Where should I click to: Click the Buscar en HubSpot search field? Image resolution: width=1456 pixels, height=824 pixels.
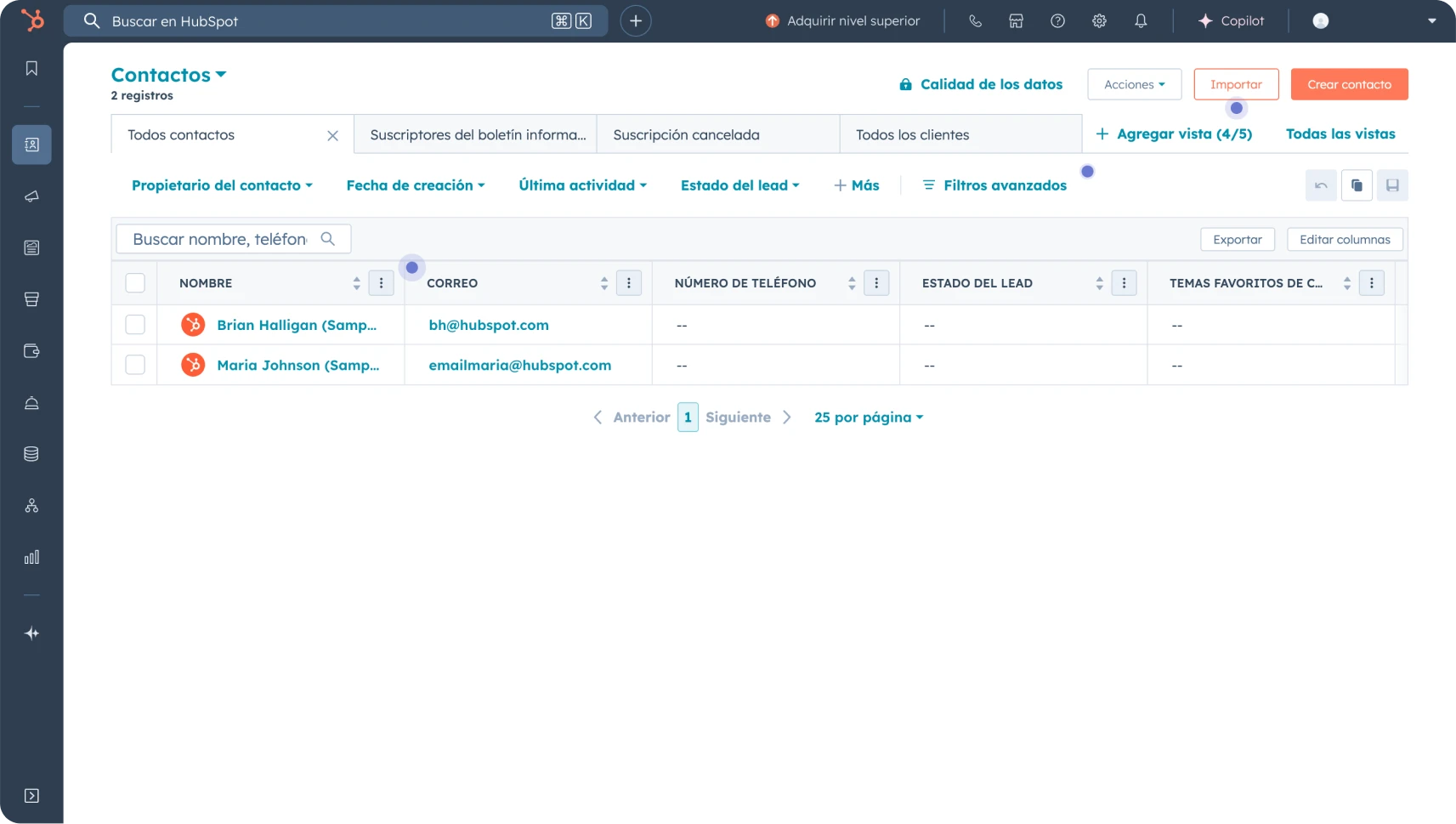tap(336, 20)
